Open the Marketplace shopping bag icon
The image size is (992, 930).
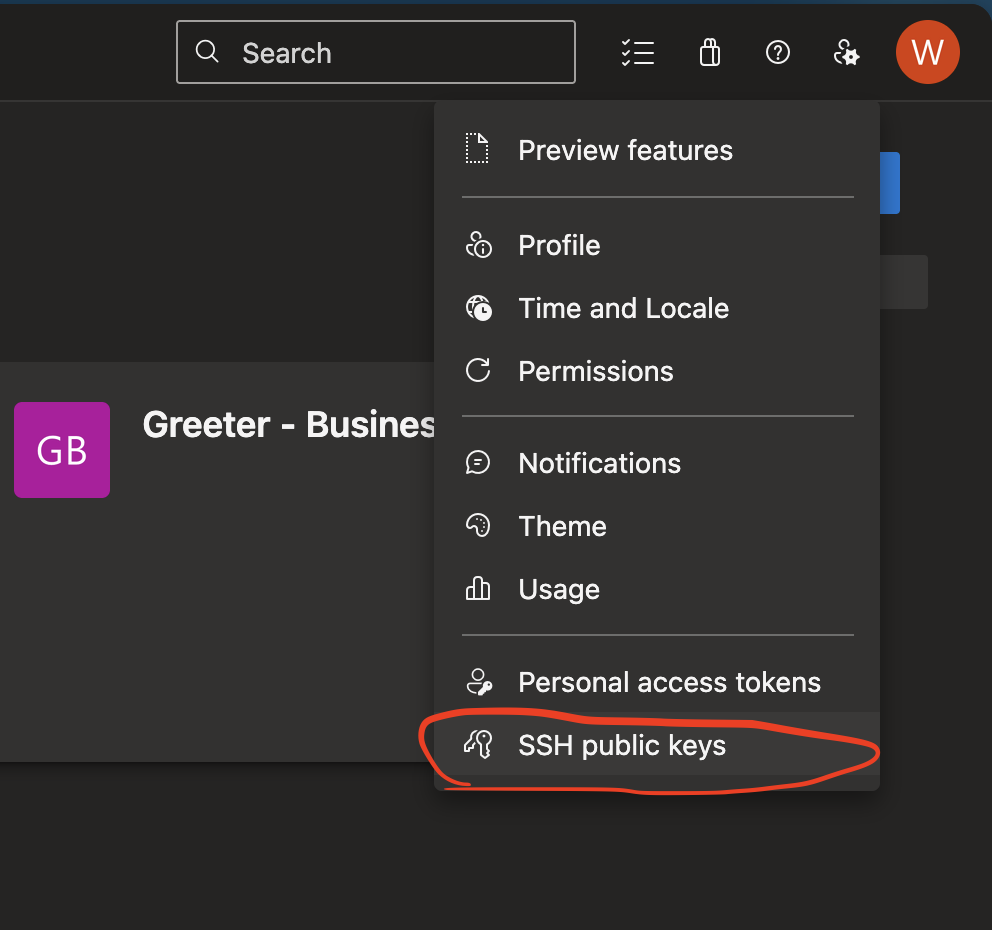tap(709, 52)
